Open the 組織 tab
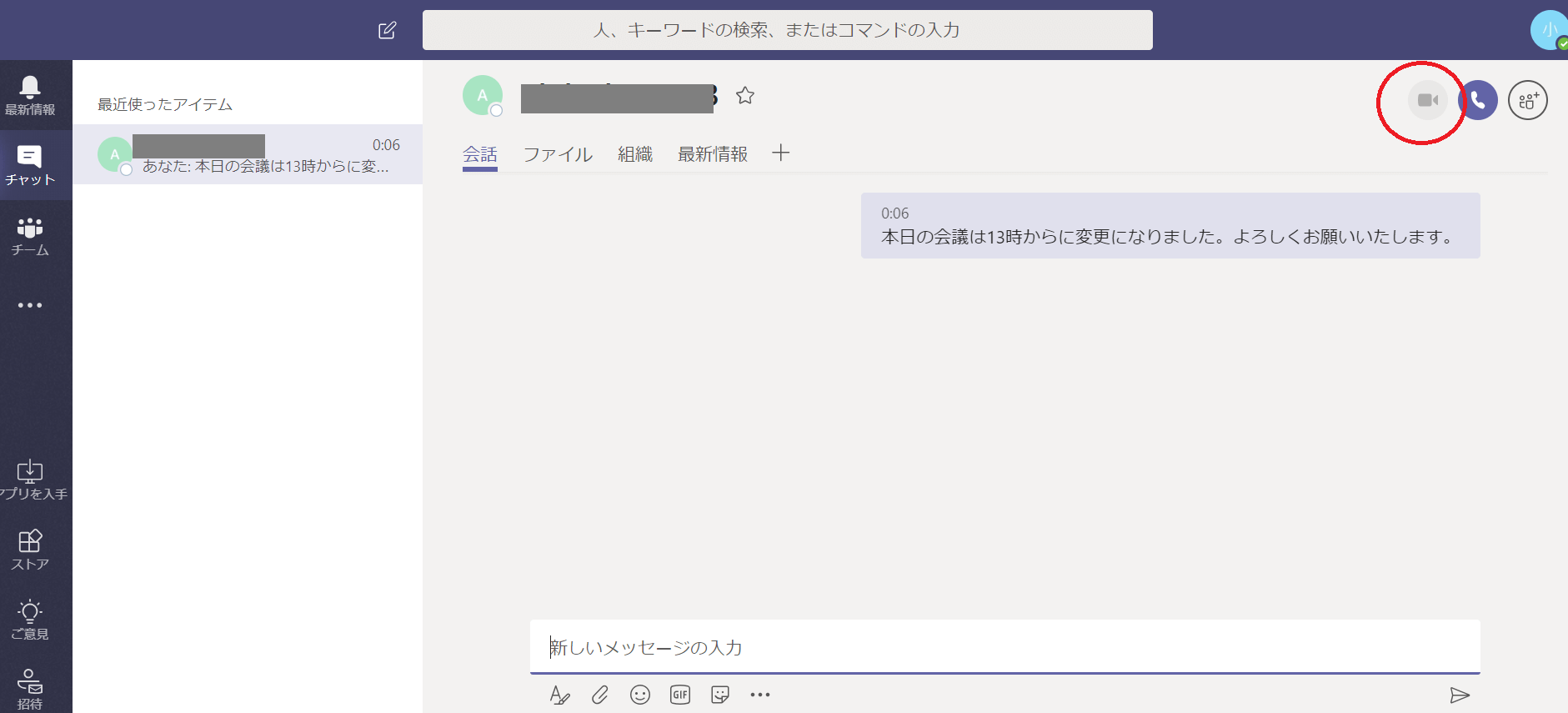This screenshot has width=1568, height=713. coord(634,154)
